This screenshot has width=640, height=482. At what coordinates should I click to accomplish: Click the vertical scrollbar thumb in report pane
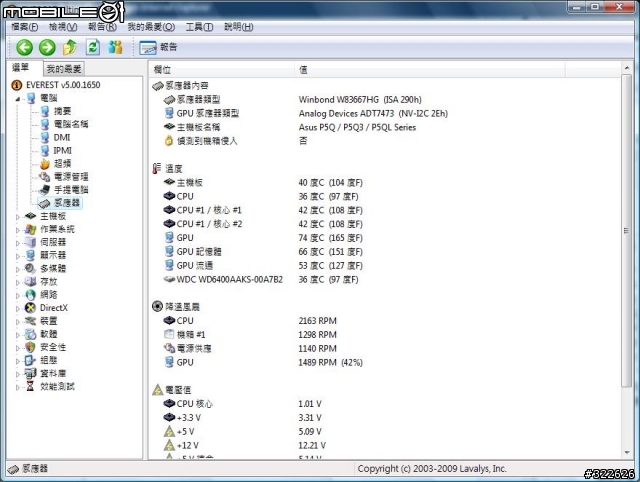[x=627, y=231]
